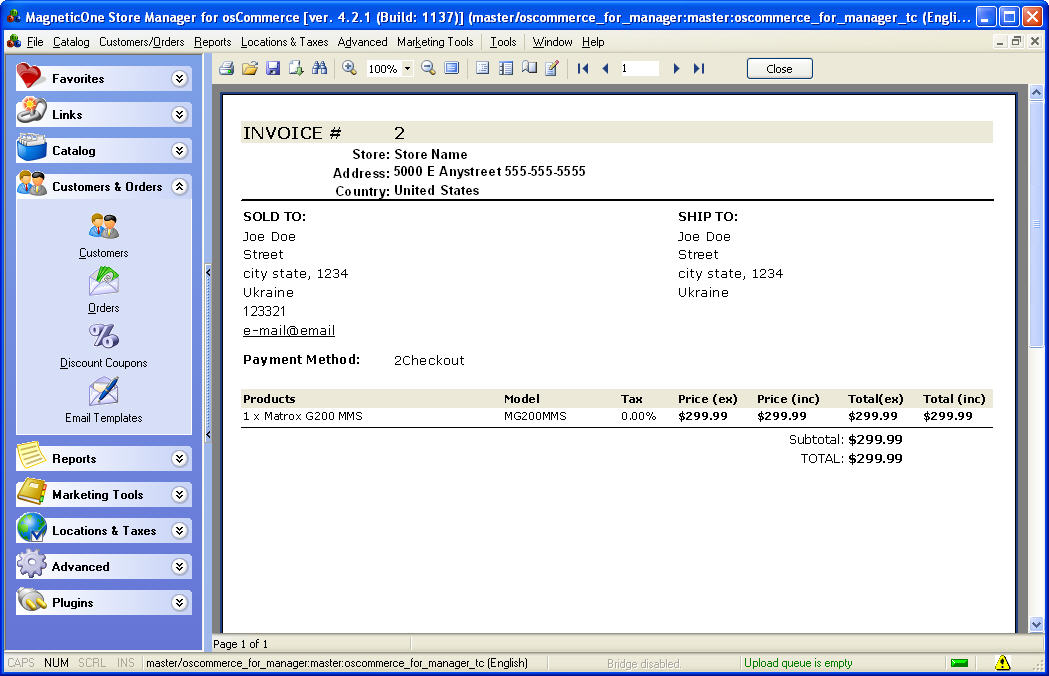Jump to the first page arrow
The width and height of the screenshot is (1049, 676).
click(583, 68)
